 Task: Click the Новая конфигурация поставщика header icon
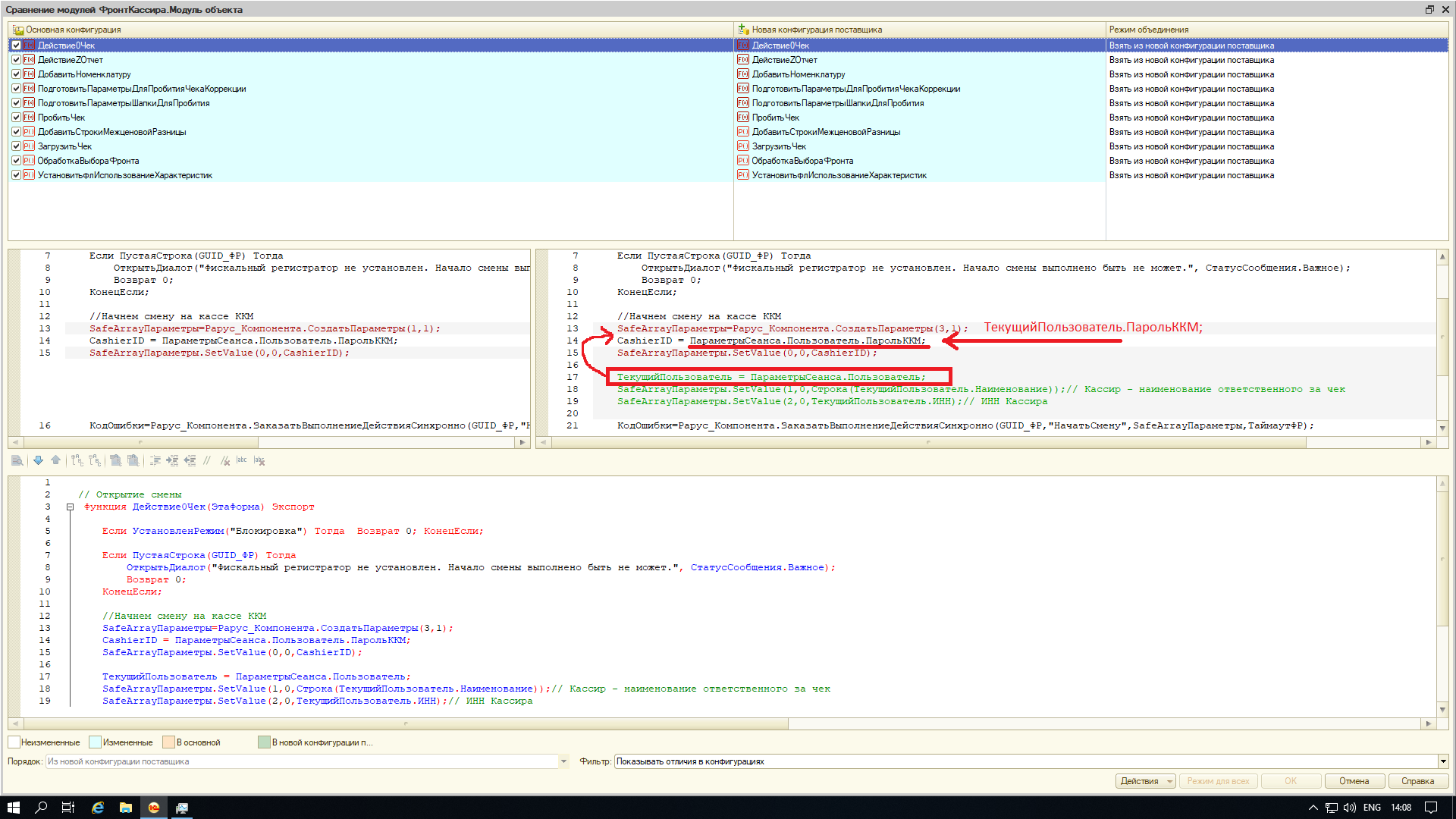pos(743,30)
